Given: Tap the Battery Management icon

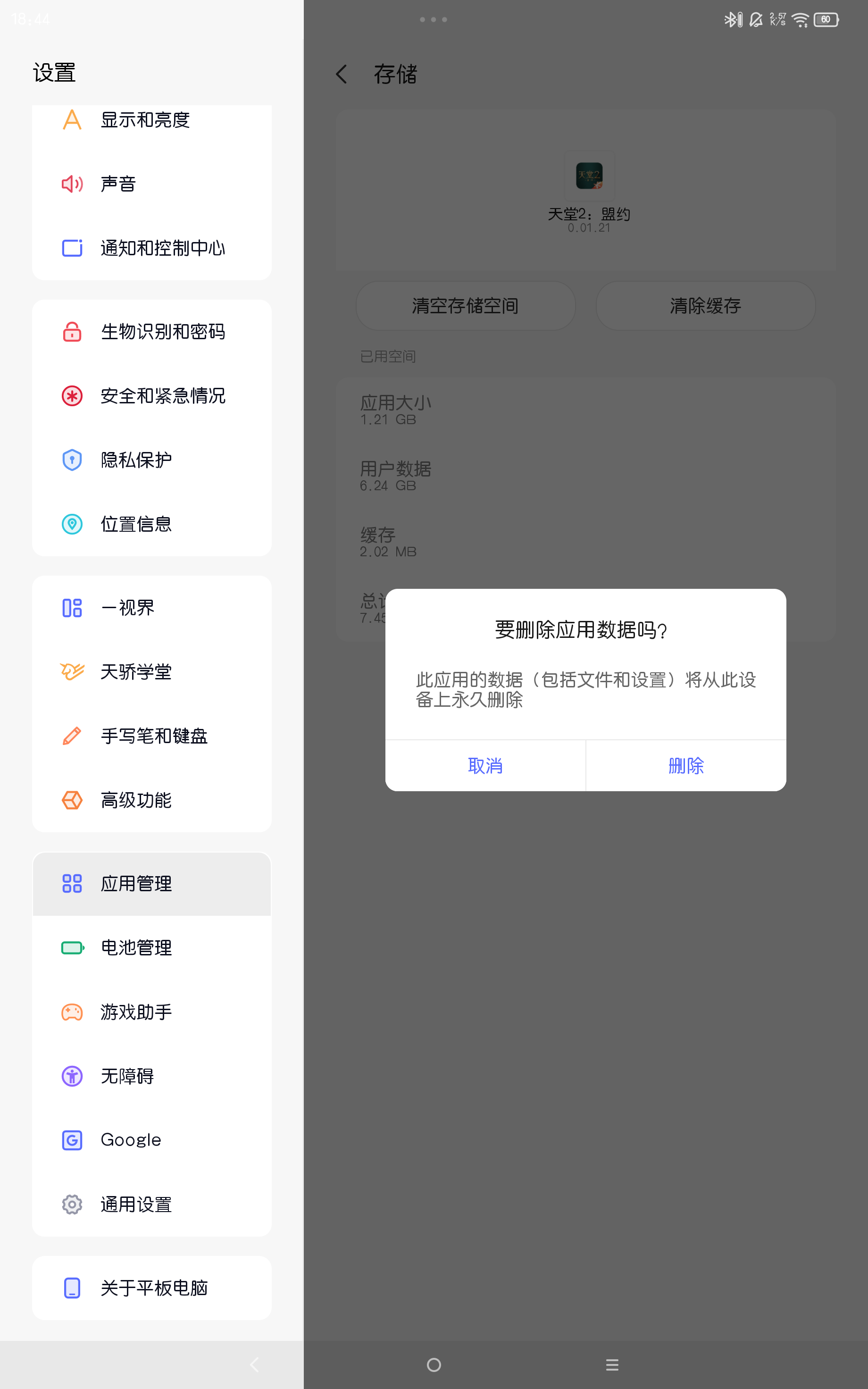Looking at the screenshot, I should [x=72, y=947].
